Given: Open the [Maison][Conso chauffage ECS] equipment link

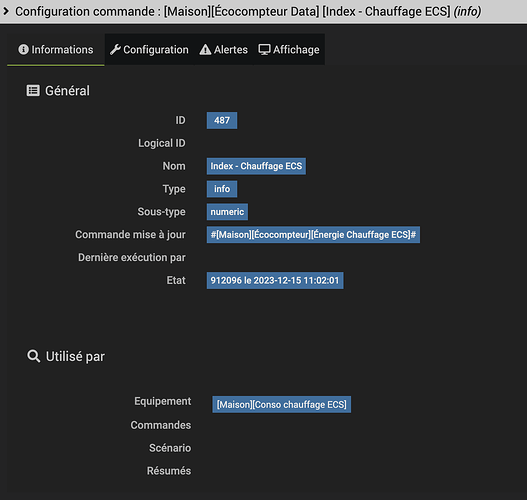Looking at the screenshot, I should point(282,404).
